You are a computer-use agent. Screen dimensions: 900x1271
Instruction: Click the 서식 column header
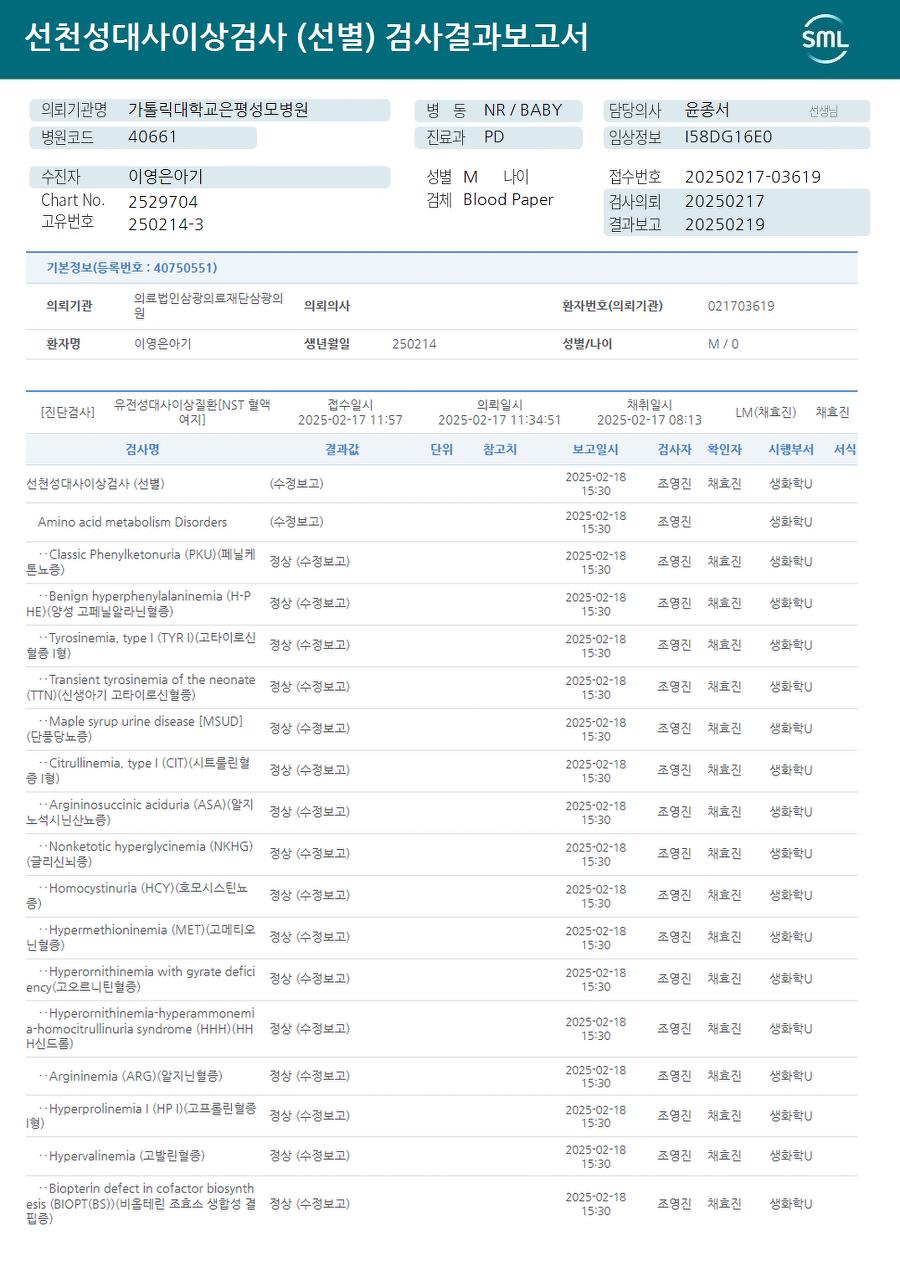845,450
